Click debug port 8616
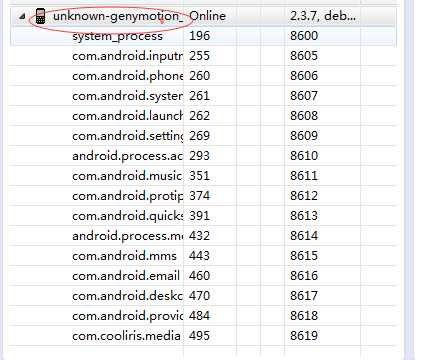The image size is (424, 360). pyautogui.click(x=304, y=276)
